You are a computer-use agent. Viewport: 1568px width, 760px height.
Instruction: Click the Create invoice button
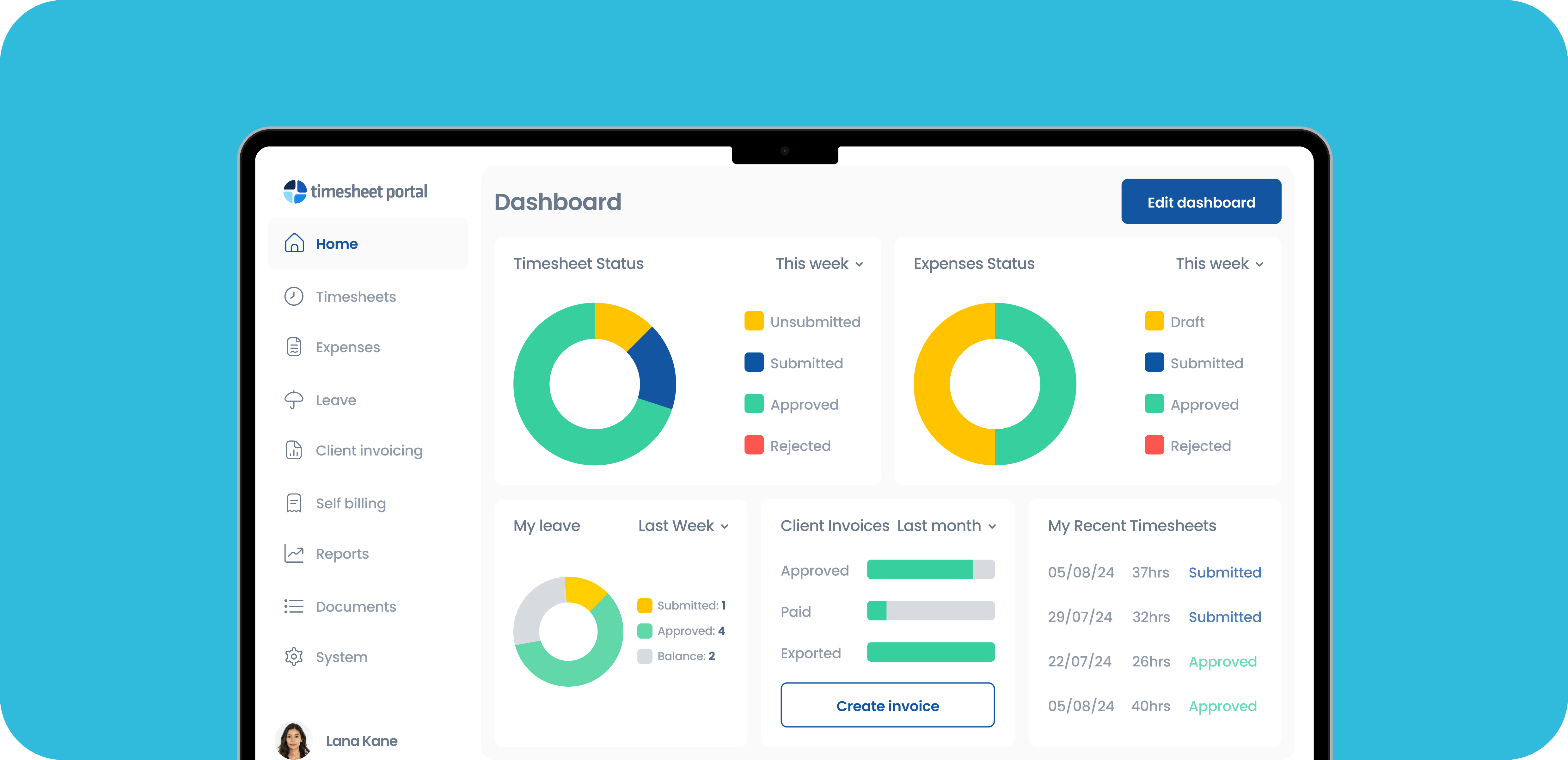pos(887,705)
